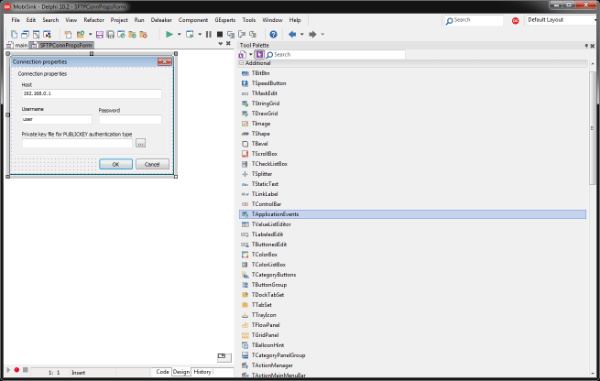600x381 pixels.
Task: Open the Default Layout dropdown
Action: click(x=562, y=20)
